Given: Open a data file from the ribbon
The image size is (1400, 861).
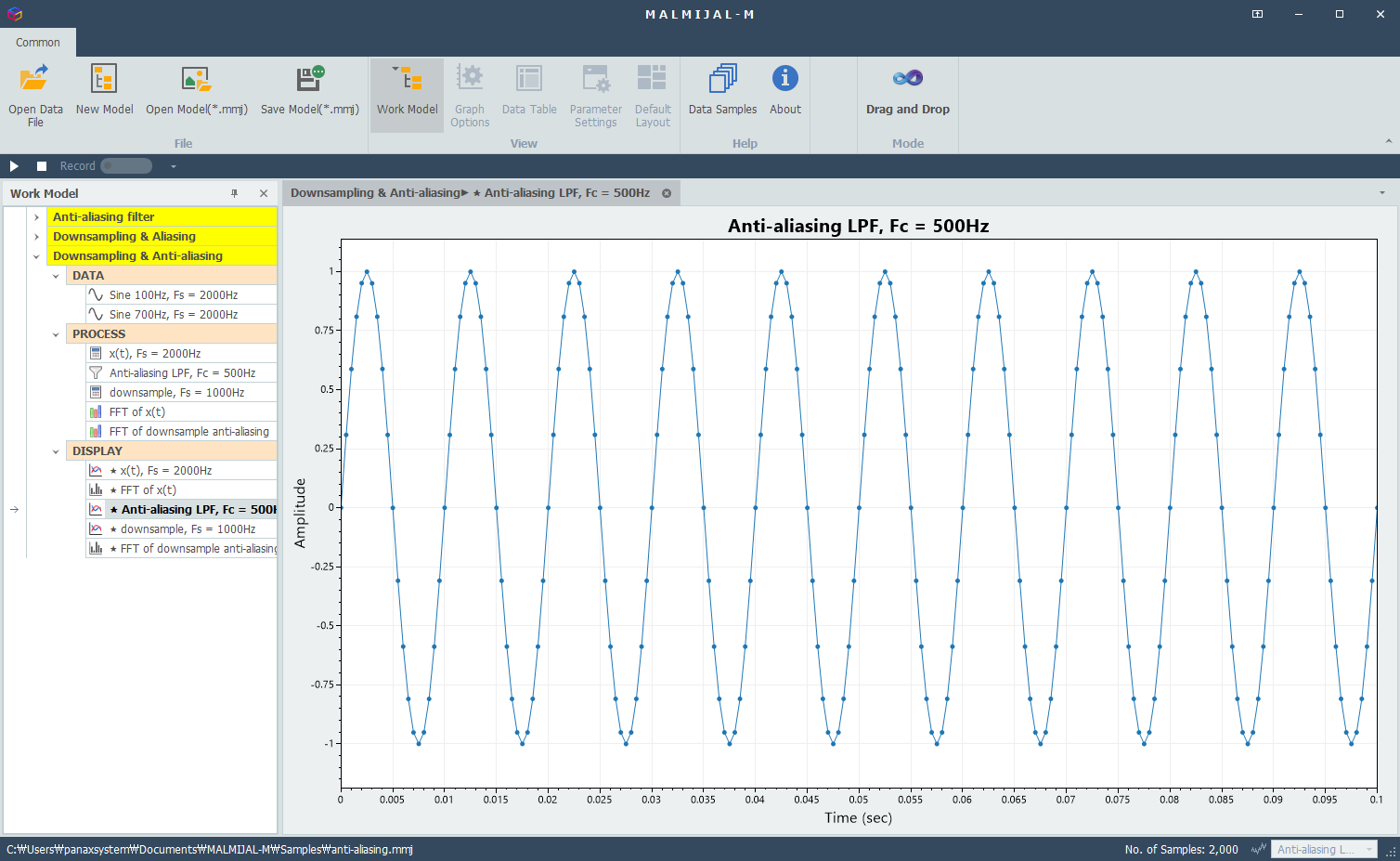Looking at the screenshot, I should click(x=35, y=96).
